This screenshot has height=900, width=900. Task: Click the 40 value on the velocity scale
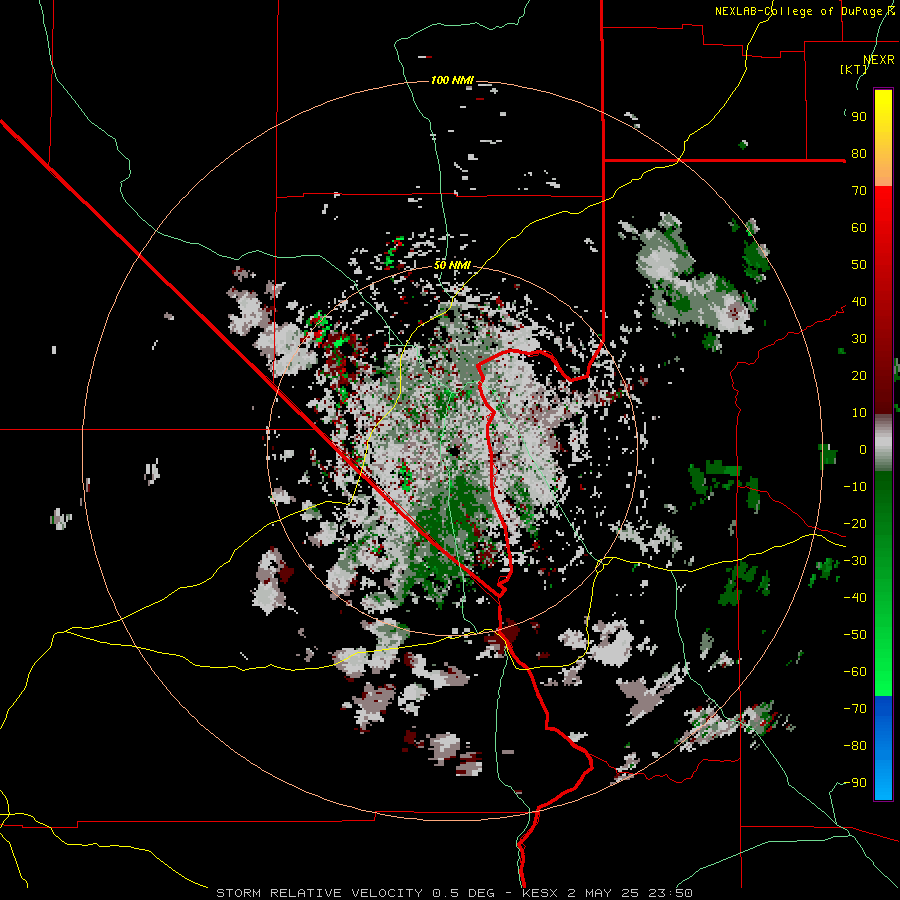tap(859, 302)
